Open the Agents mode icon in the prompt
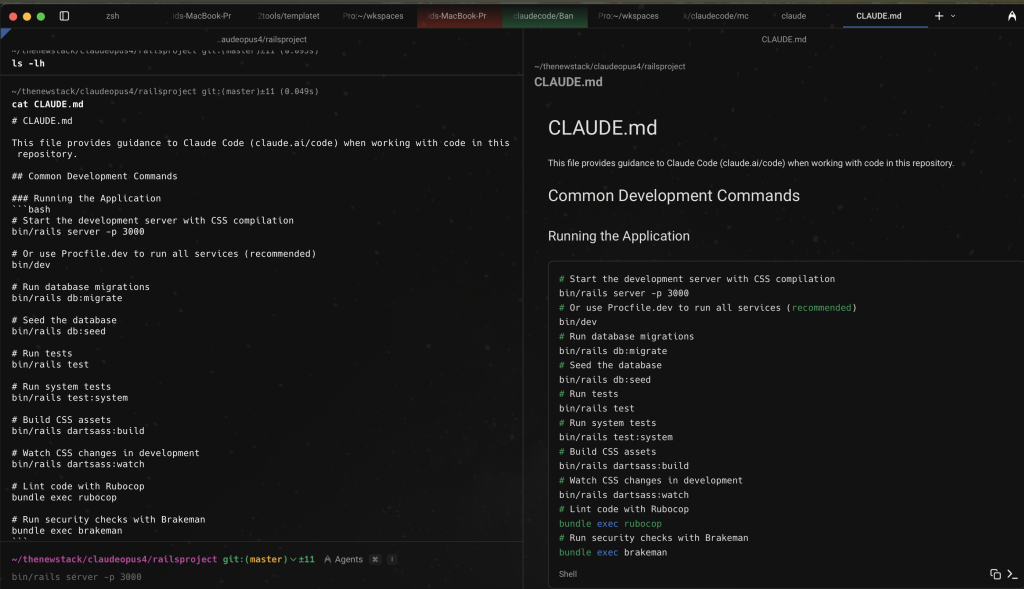The height and width of the screenshot is (589, 1024). [328, 560]
